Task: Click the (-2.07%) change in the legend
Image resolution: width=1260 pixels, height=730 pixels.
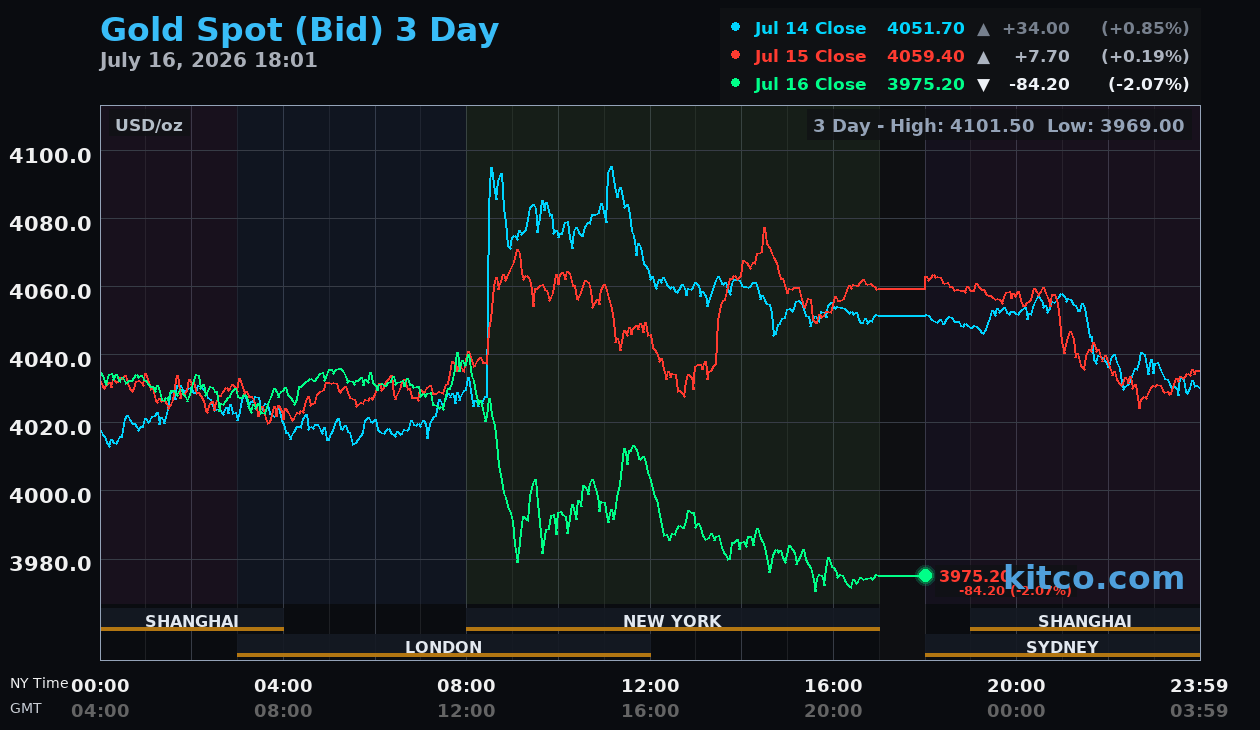Action: coord(1148,84)
